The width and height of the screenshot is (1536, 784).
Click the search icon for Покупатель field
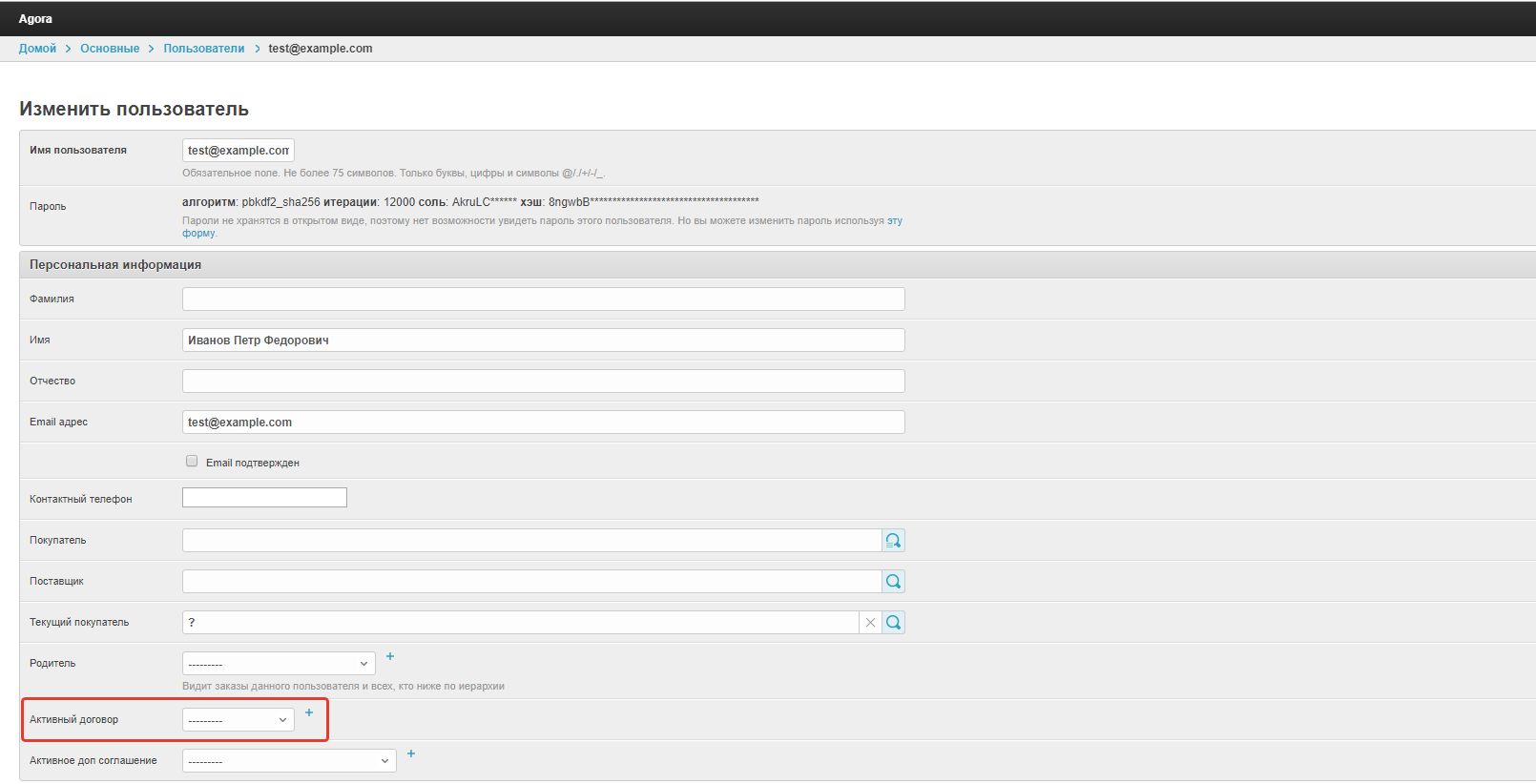893,541
